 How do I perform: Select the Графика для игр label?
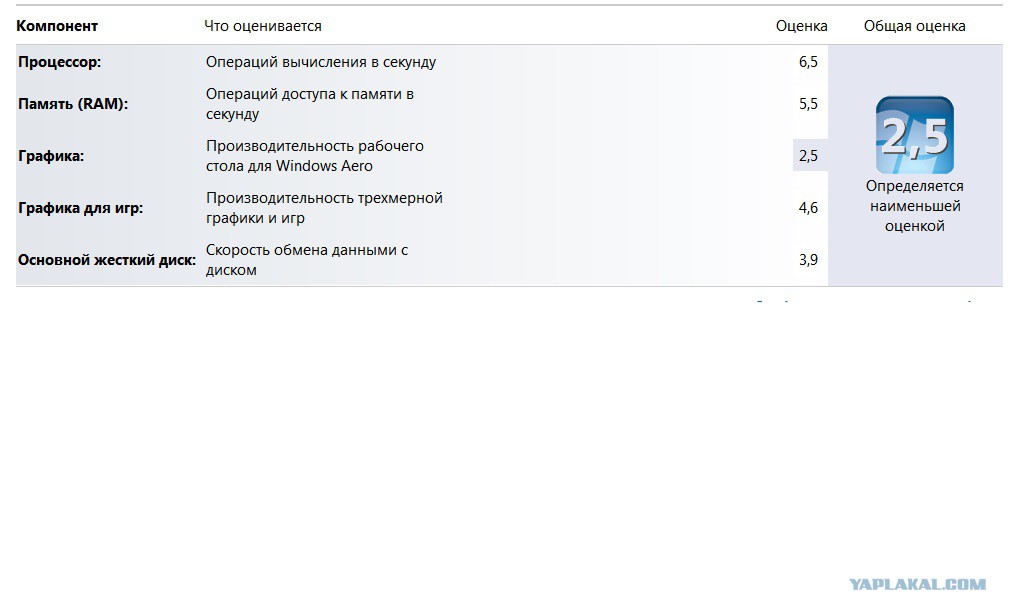click(x=80, y=208)
